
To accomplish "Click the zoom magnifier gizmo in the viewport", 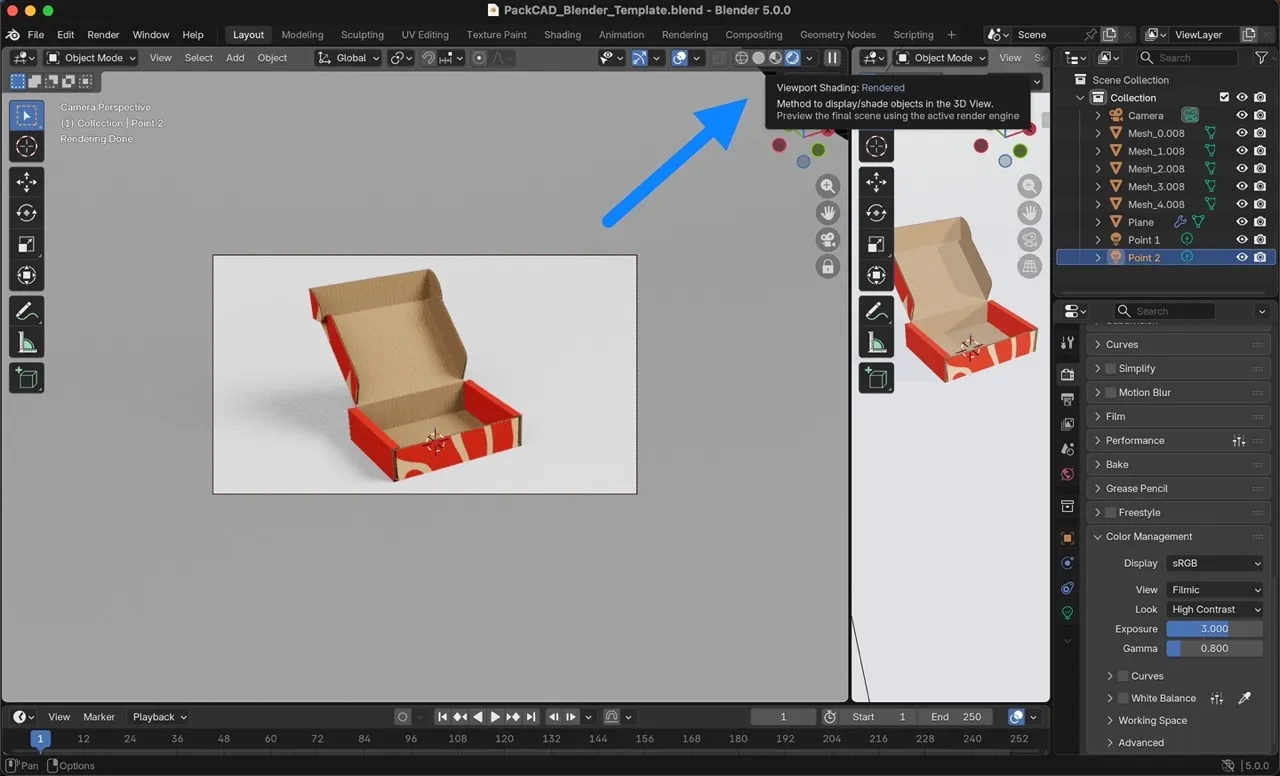I will pos(827,185).
